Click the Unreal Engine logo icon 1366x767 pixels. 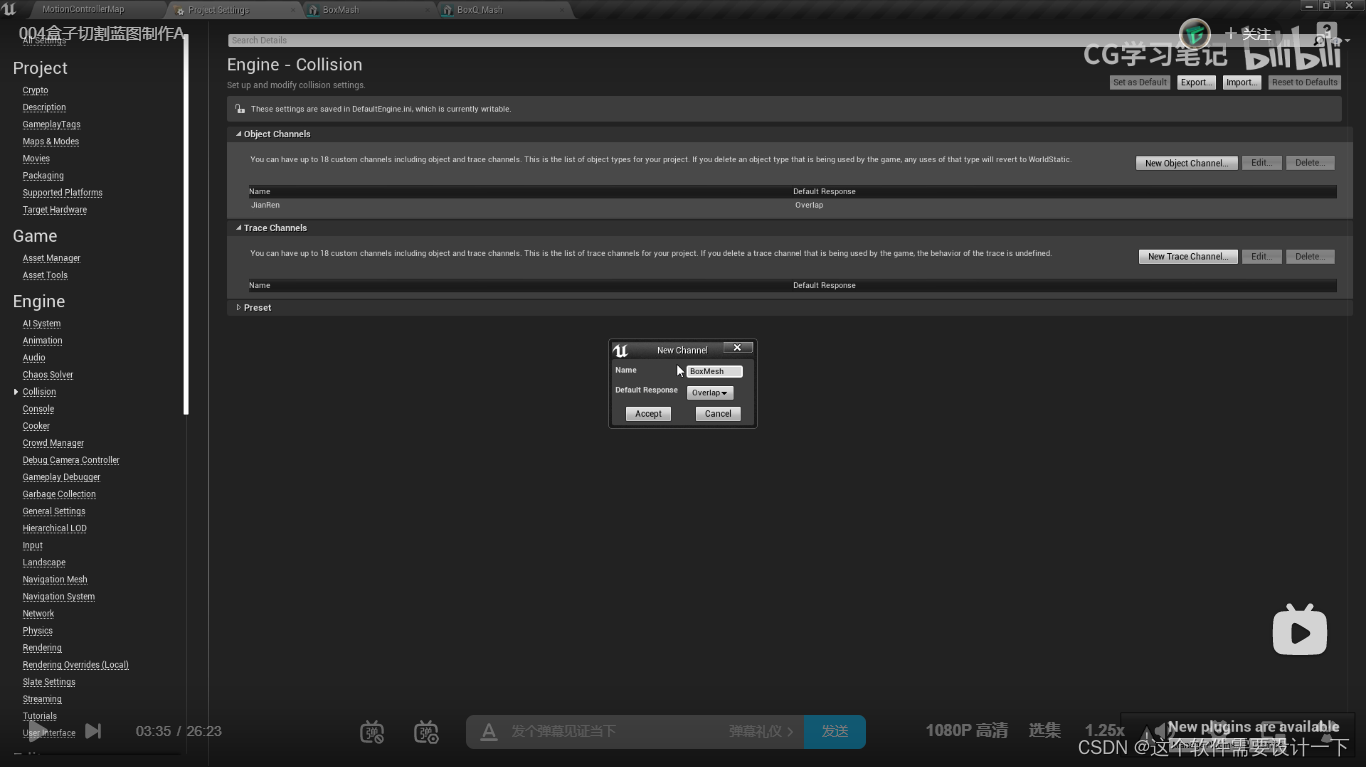click(10, 9)
